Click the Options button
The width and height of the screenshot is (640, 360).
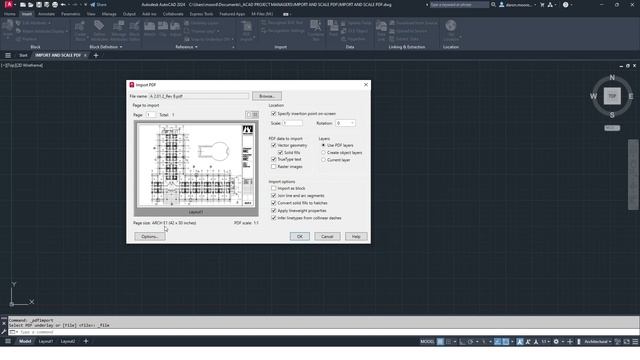click(x=149, y=236)
